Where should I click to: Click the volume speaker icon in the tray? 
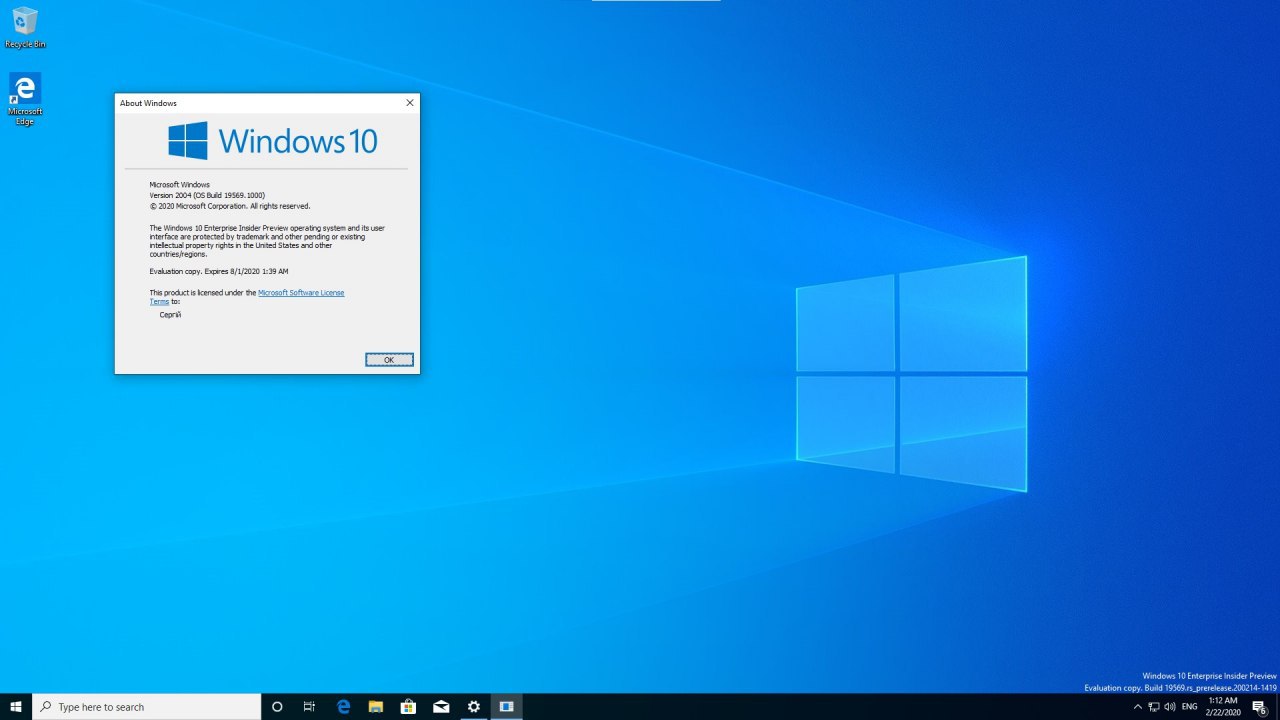(1170, 707)
